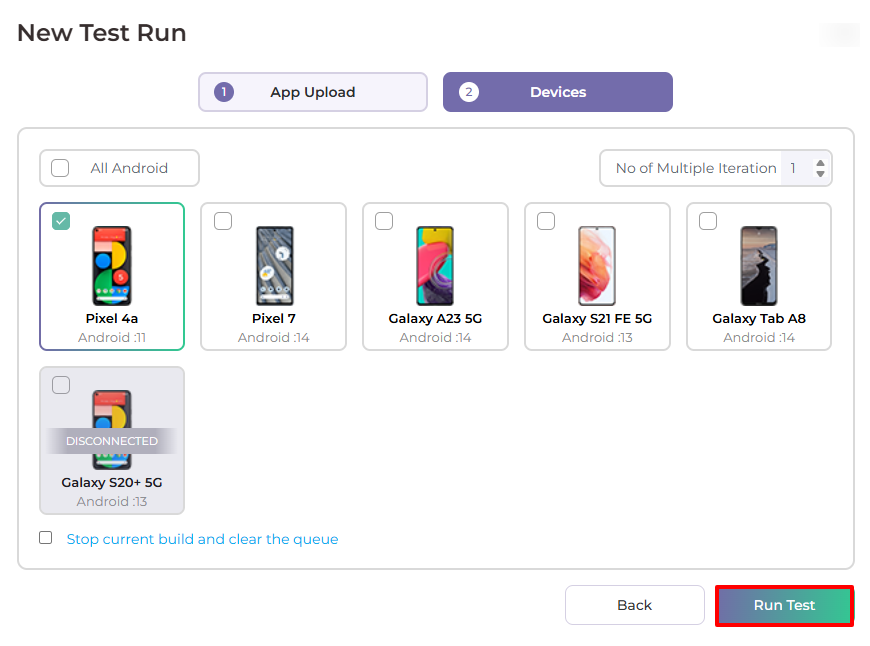The height and width of the screenshot is (646, 870).
Task: Check the Galaxy Tab A8 checkbox
Action: (708, 222)
